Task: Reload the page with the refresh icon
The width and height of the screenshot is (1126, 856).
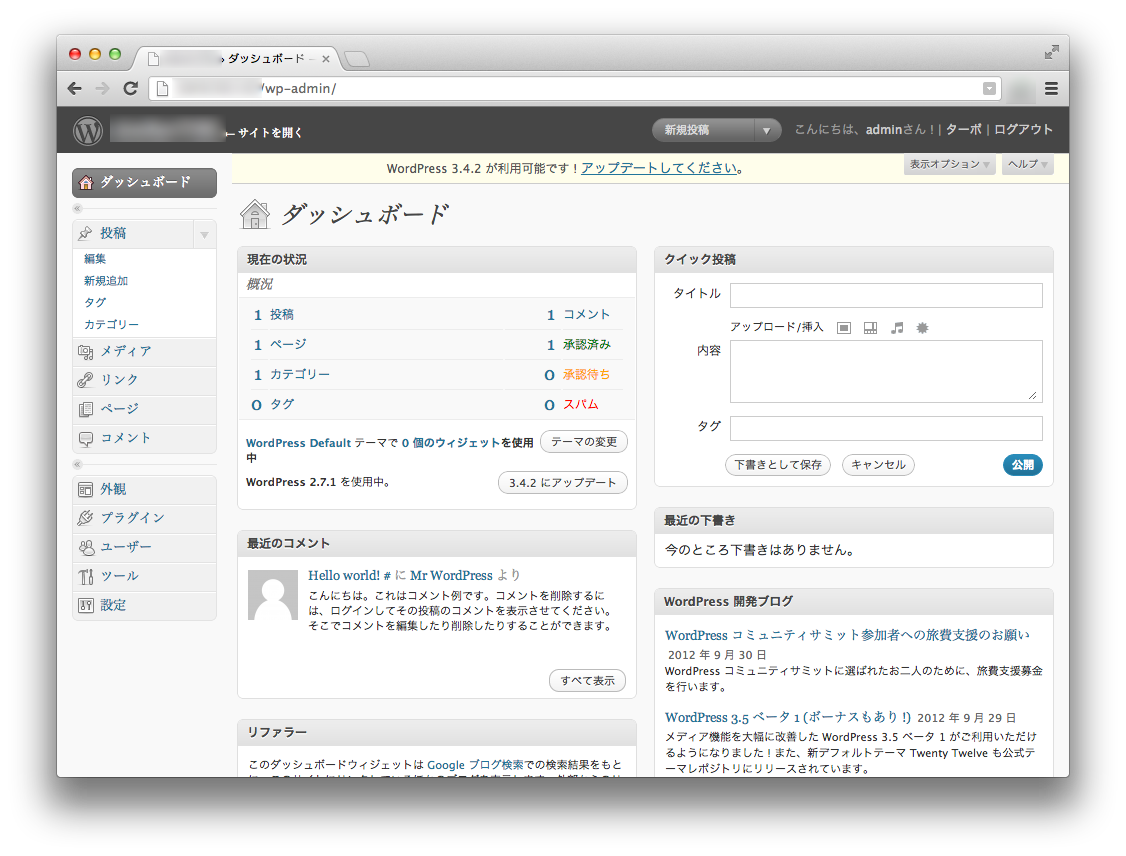Action: click(x=131, y=88)
